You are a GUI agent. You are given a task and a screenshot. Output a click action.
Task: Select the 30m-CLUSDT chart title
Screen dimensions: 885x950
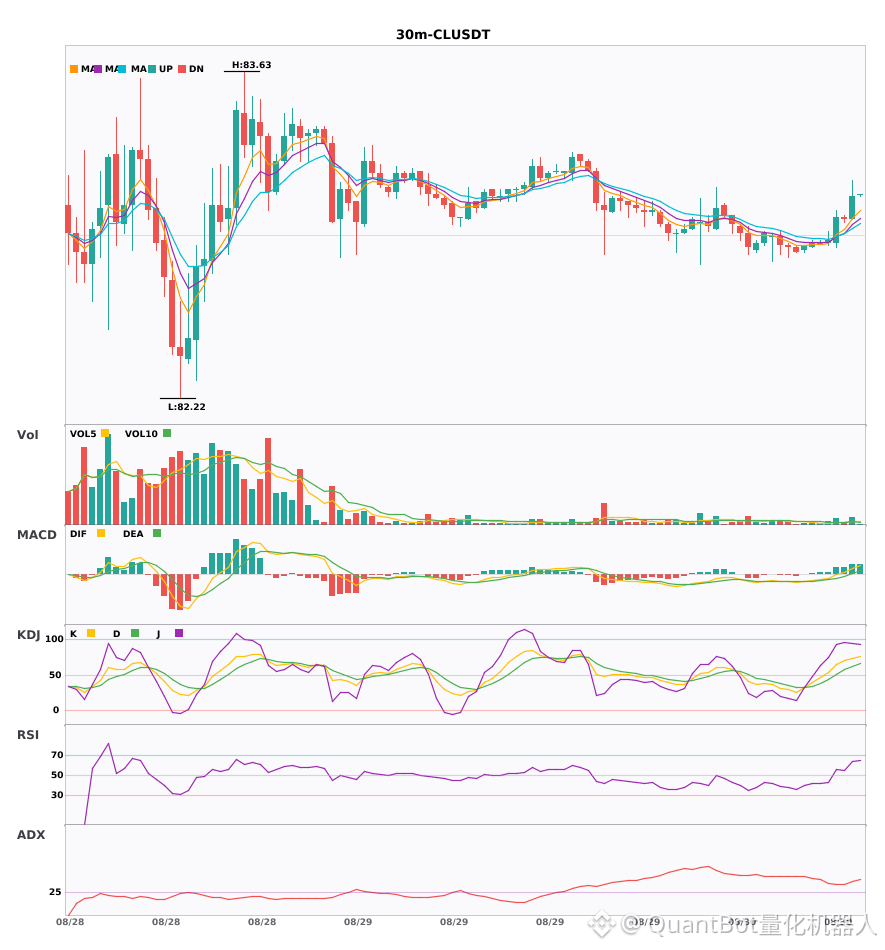(x=443, y=35)
